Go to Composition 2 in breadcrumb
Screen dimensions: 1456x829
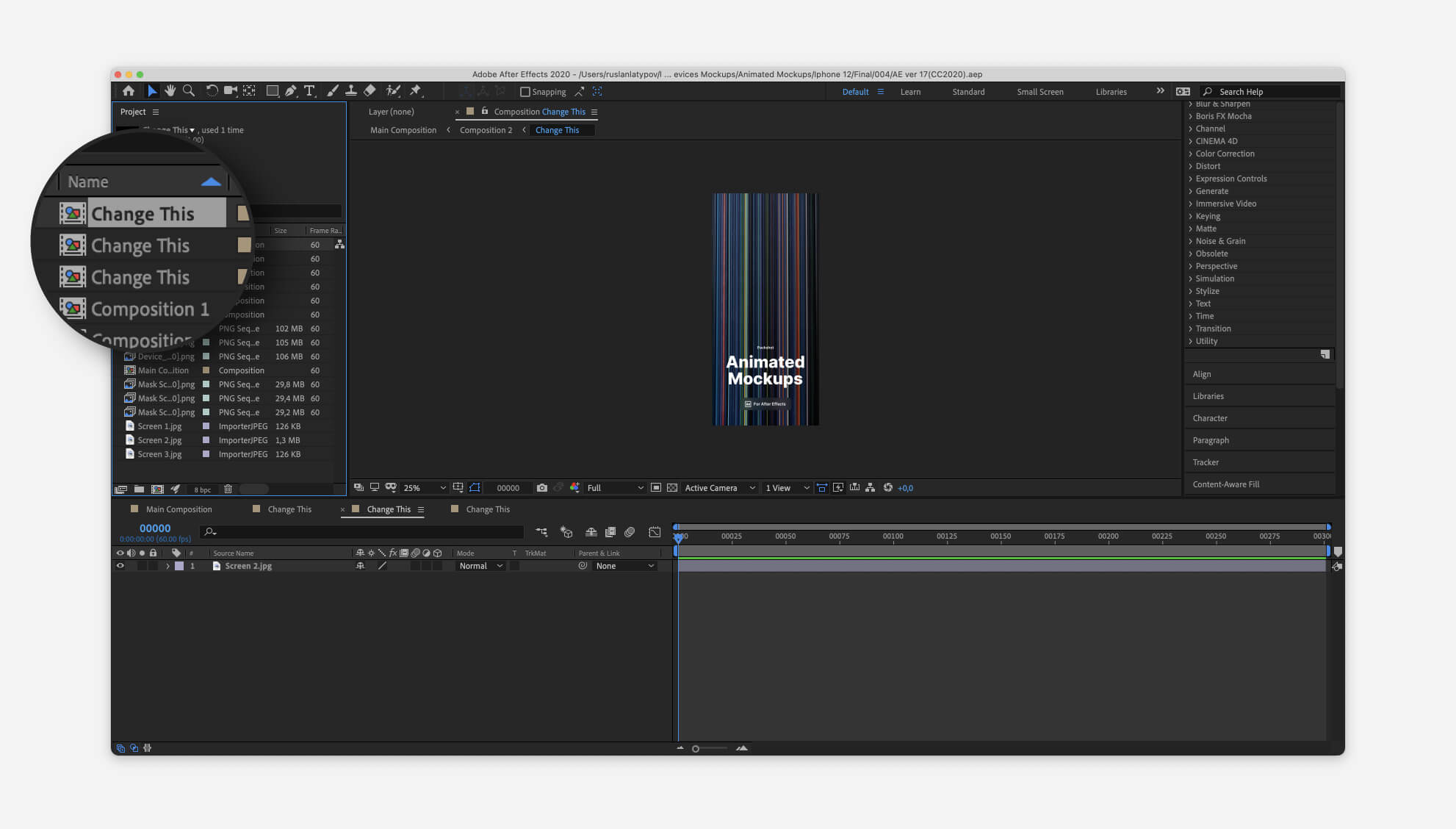[486, 130]
